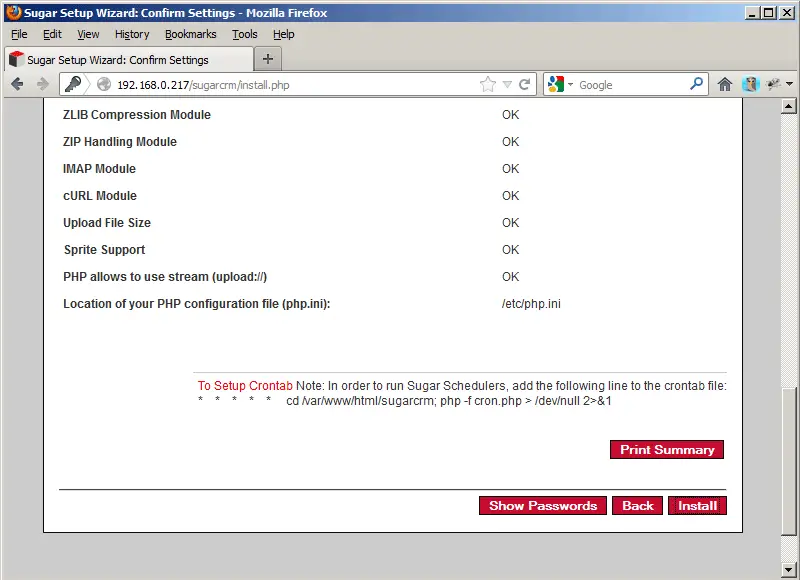Open the Bookmarks menu

[x=190, y=34]
